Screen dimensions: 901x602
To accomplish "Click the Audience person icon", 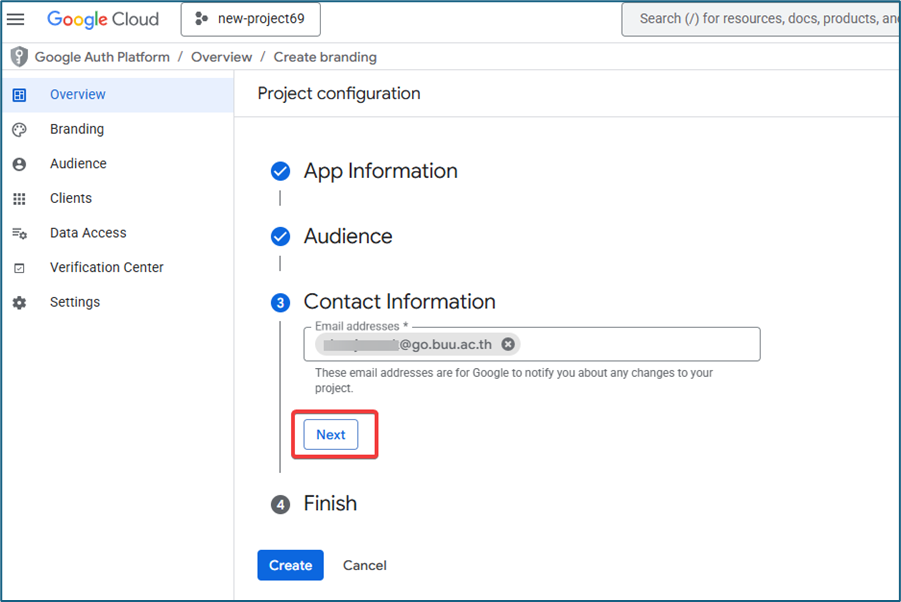I will coord(19,164).
